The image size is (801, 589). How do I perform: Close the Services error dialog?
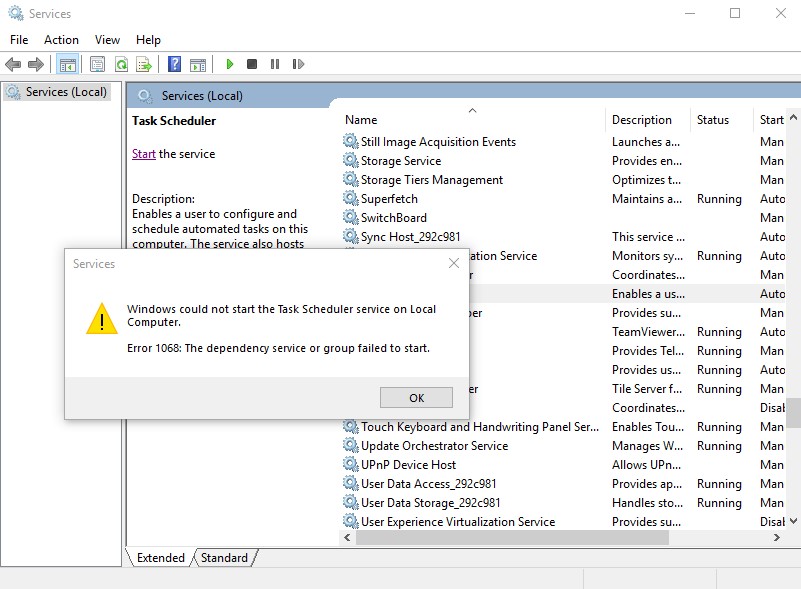click(454, 263)
